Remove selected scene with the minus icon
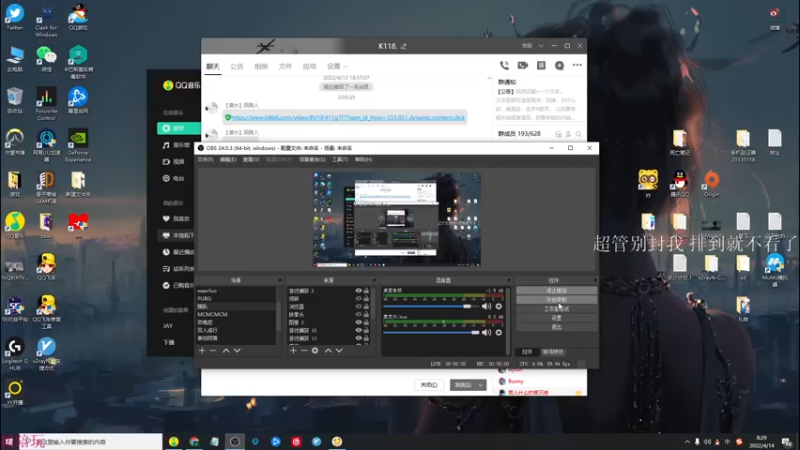The height and width of the screenshot is (450, 800). (x=213, y=351)
